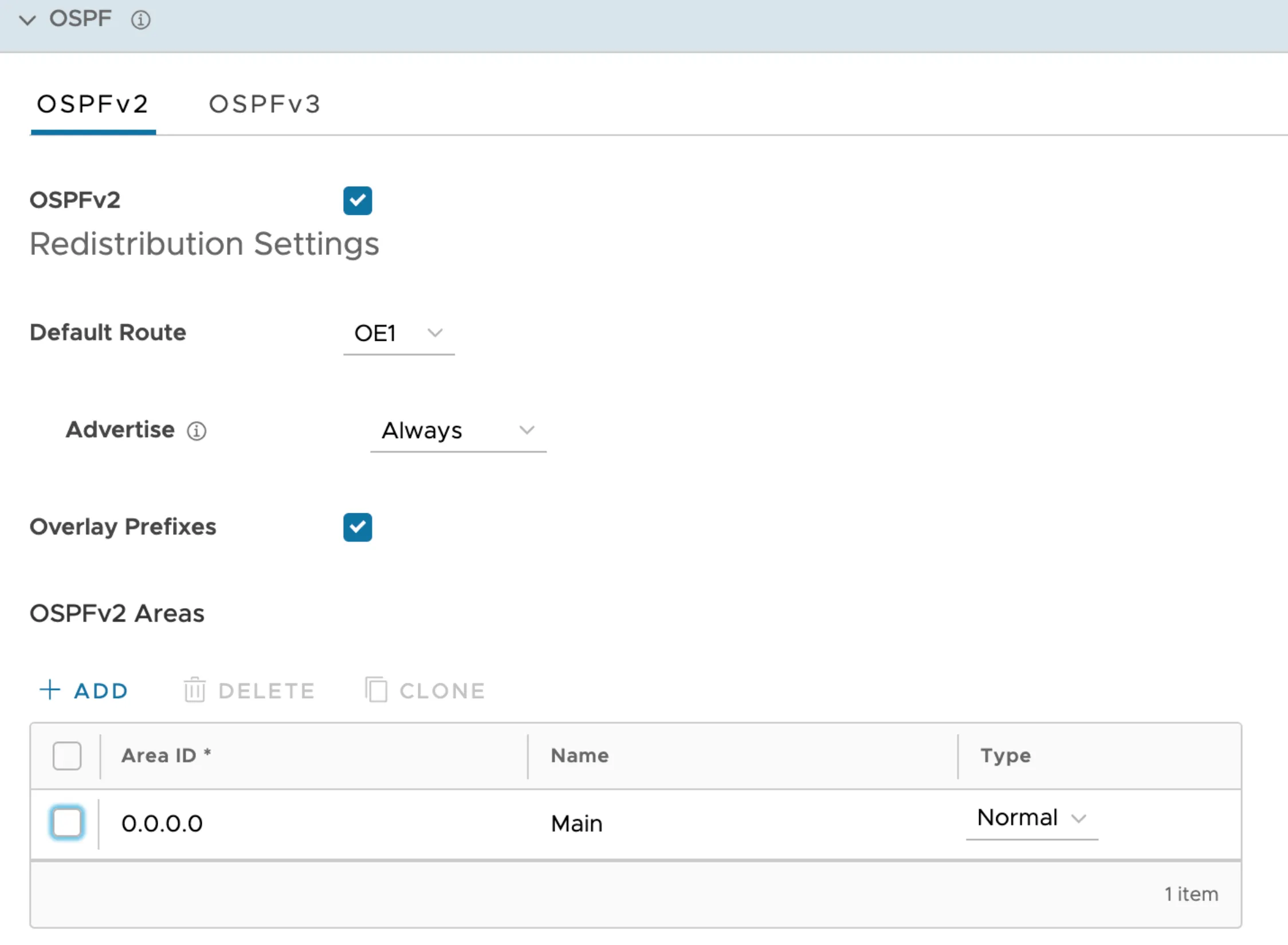1288x945 pixels.
Task: Click the Advertise label
Action: pos(120,430)
